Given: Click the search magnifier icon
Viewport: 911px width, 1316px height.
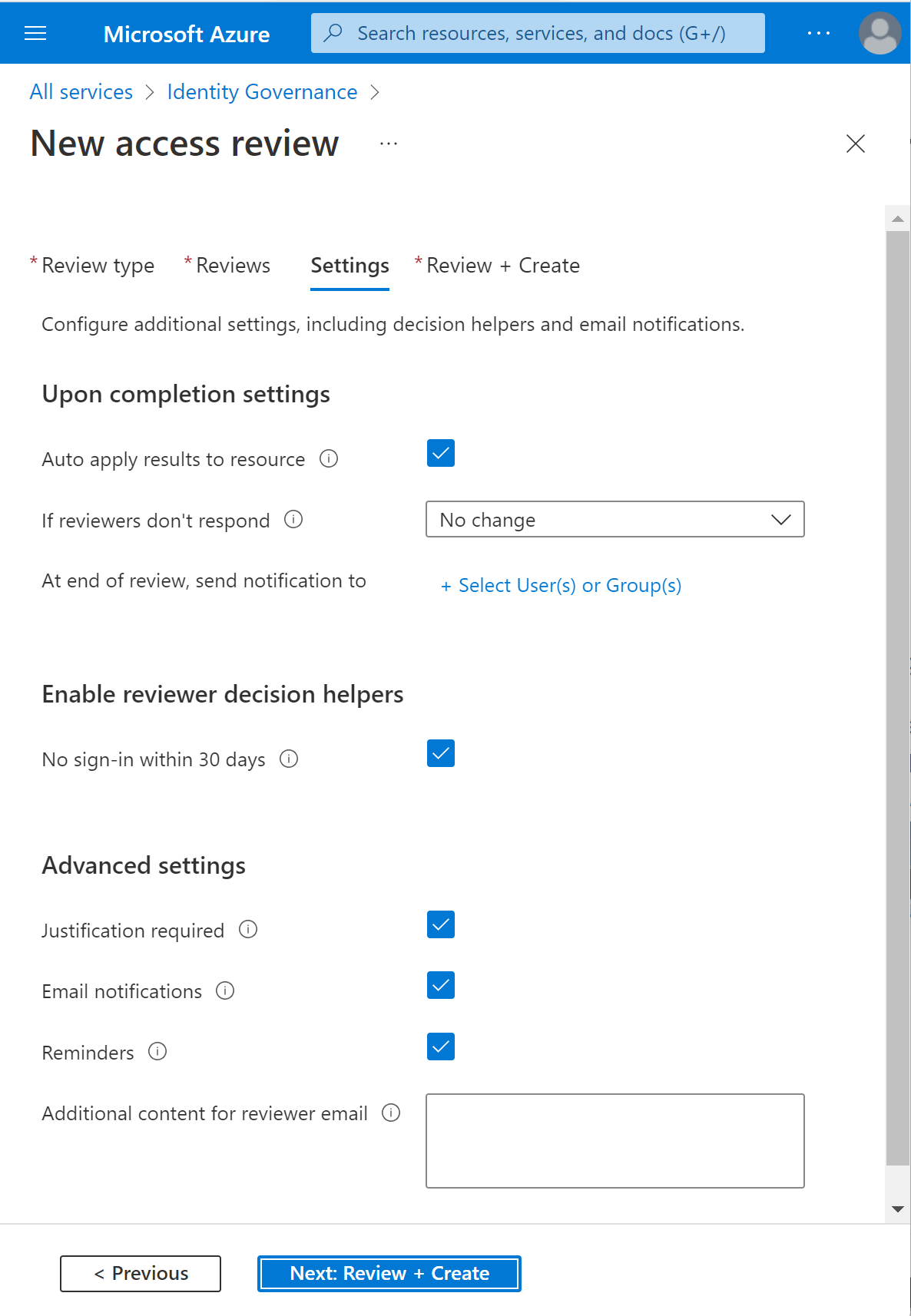Looking at the screenshot, I should pos(333,33).
